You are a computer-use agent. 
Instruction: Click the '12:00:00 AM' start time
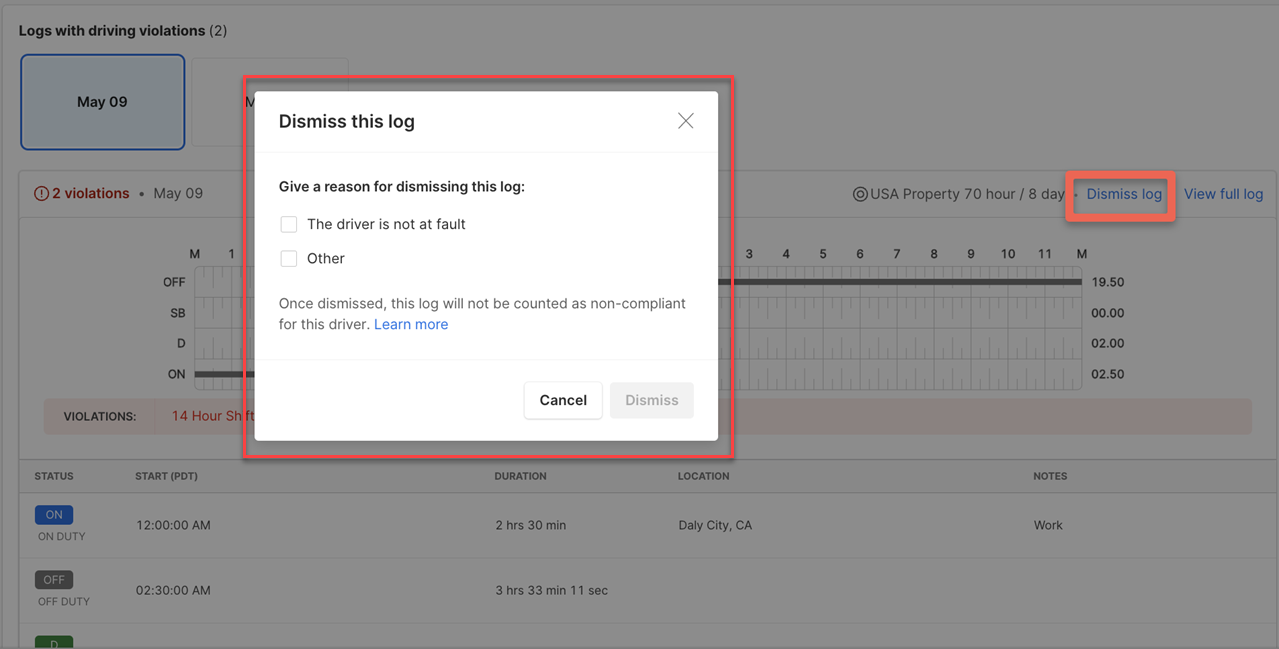click(x=173, y=525)
